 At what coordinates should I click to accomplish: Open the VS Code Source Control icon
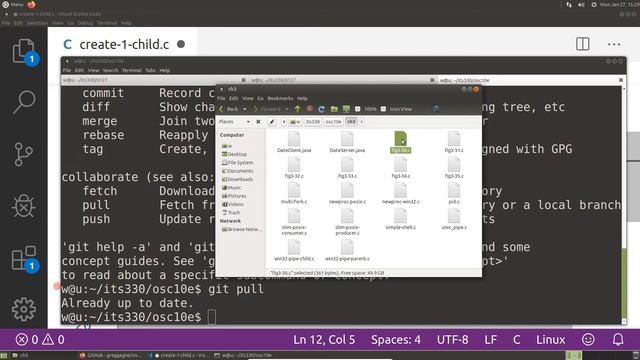[x=24, y=154]
